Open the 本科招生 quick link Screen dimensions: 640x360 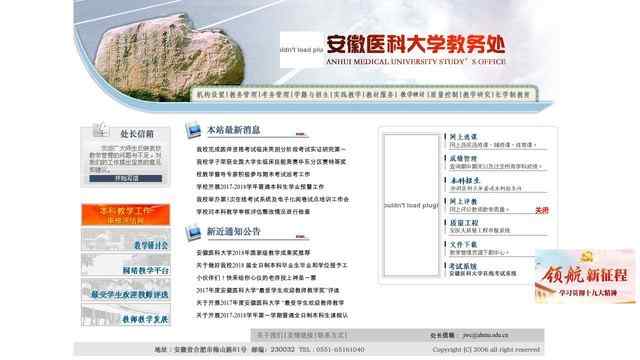point(465,180)
